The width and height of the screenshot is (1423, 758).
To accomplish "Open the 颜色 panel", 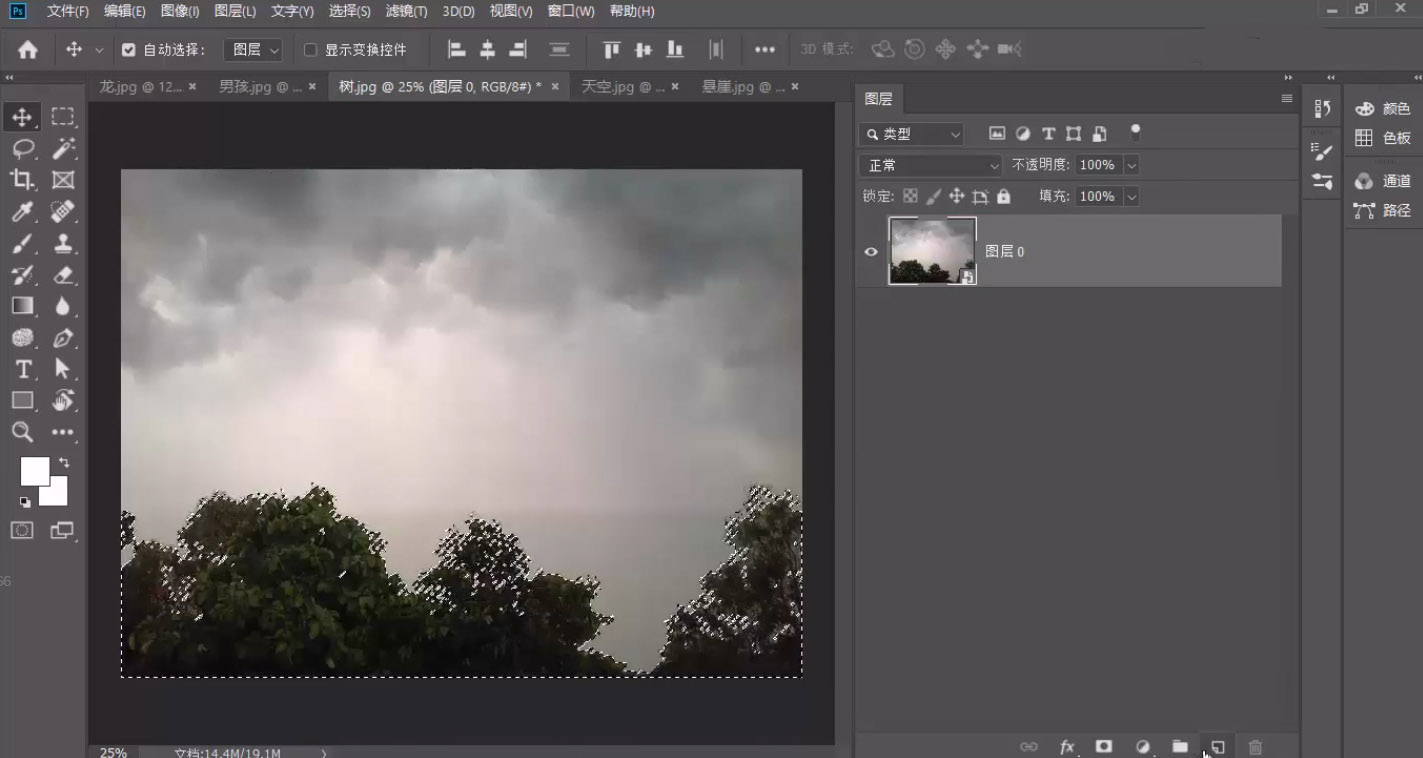I will click(1384, 108).
